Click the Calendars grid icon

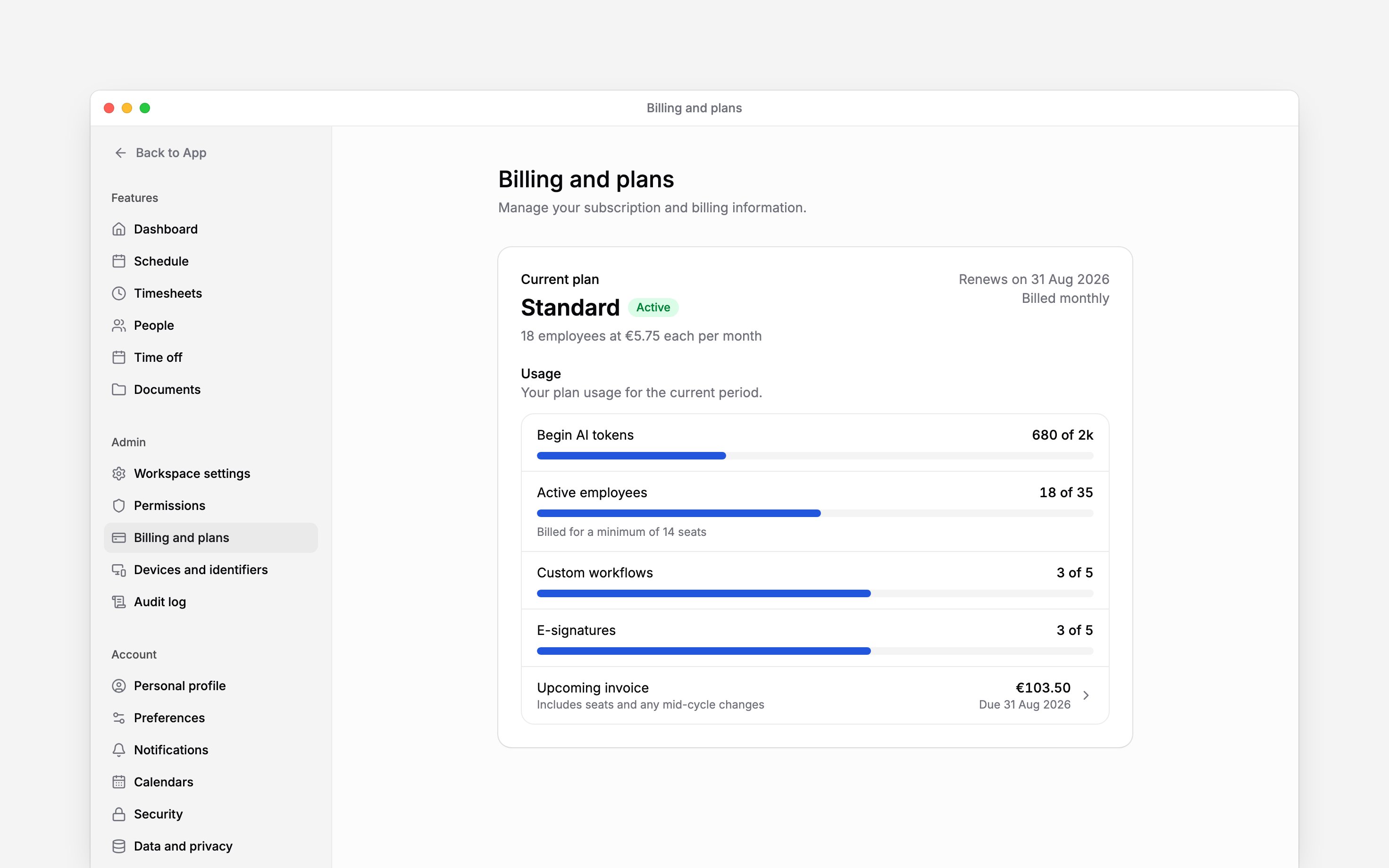(x=119, y=783)
